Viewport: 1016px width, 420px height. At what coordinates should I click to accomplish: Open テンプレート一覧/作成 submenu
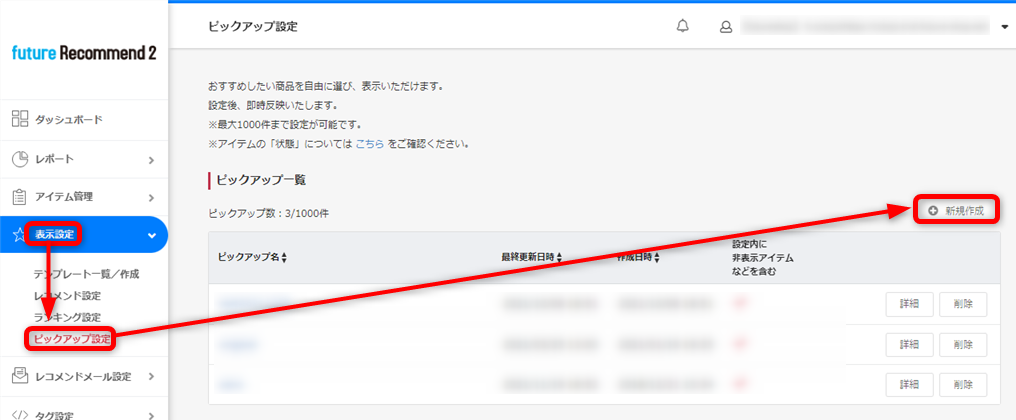pyautogui.click(x=86, y=274)
